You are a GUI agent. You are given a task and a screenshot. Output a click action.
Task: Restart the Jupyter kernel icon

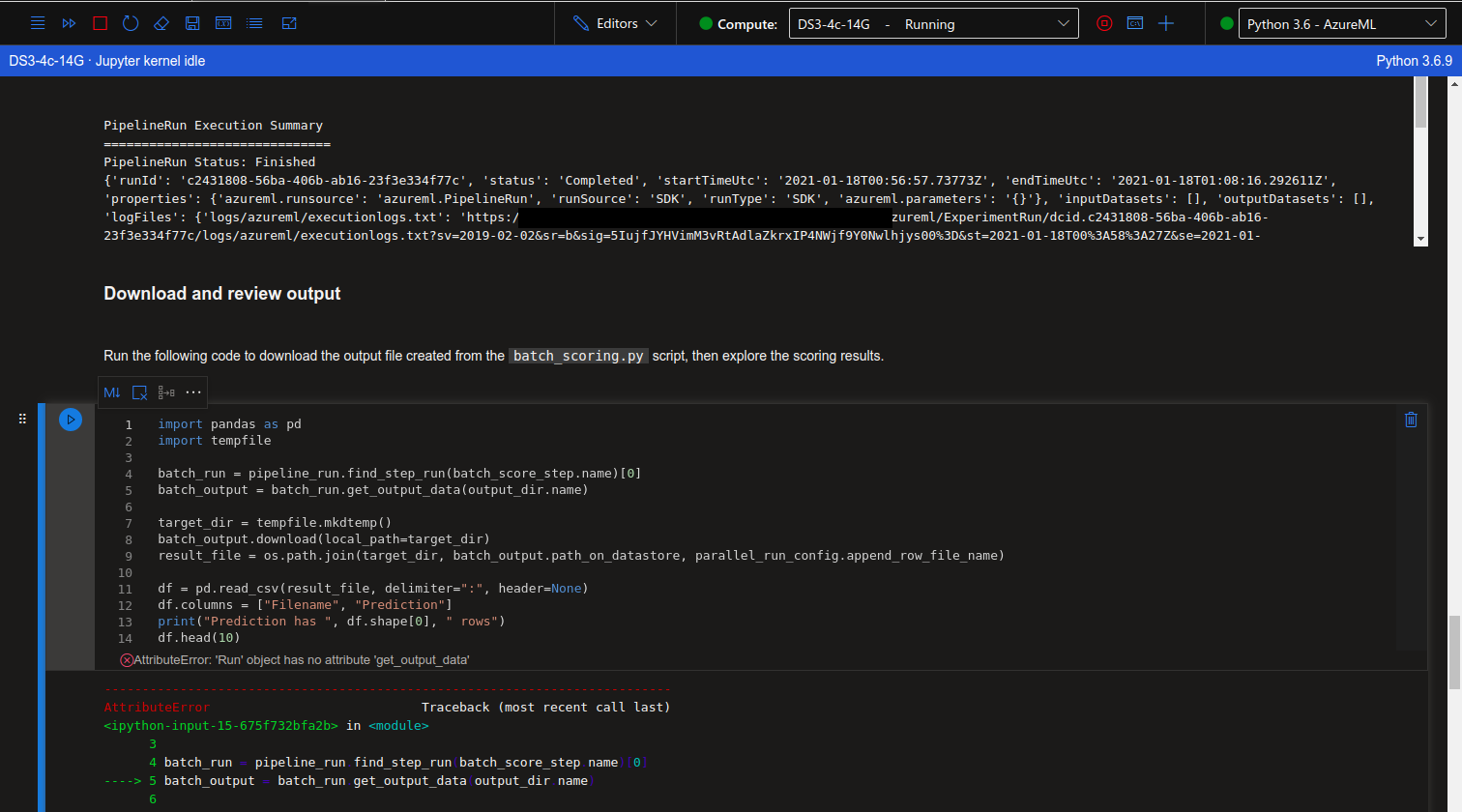pyautogui.click(x=131, y=23)
